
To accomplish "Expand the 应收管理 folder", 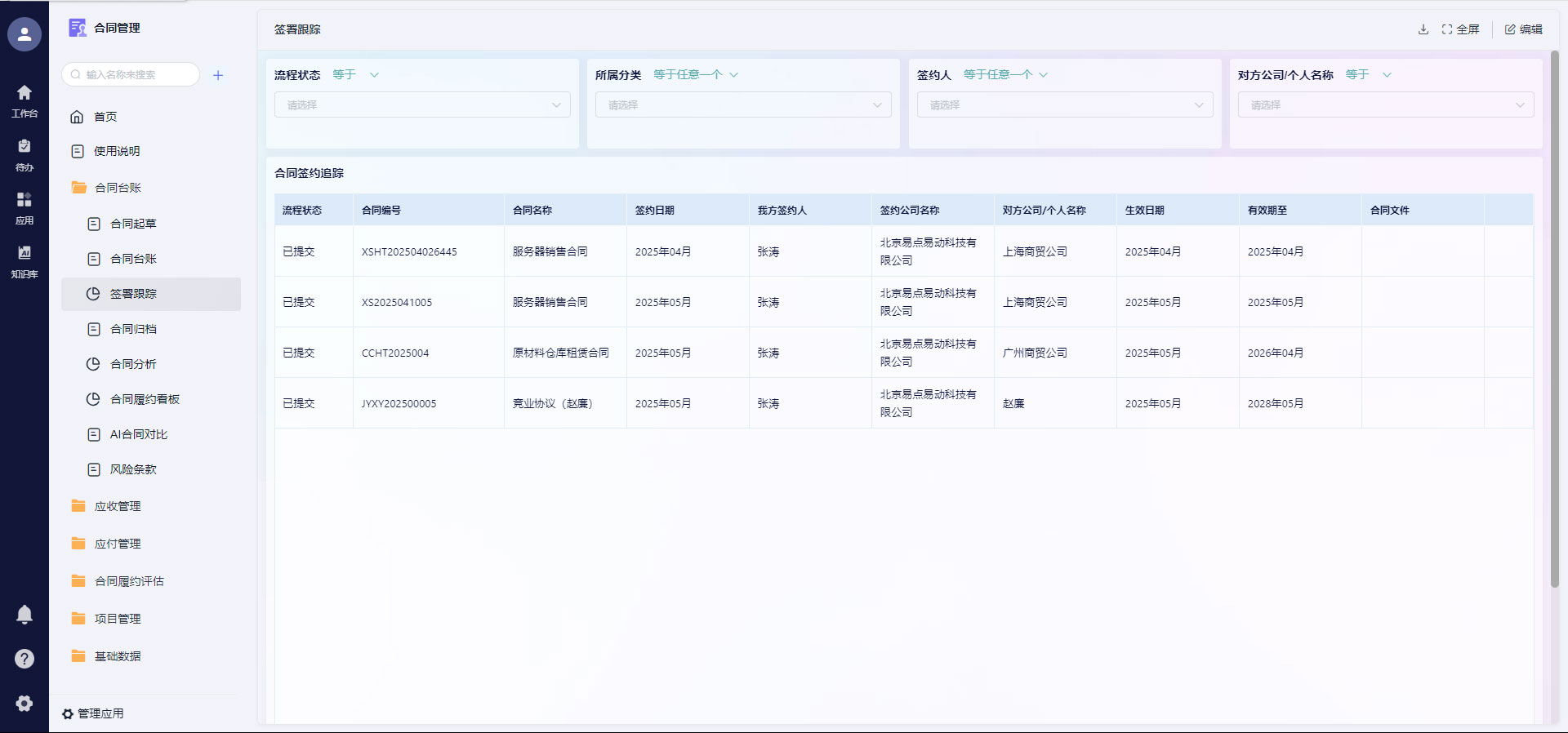I will pos(118,506).
